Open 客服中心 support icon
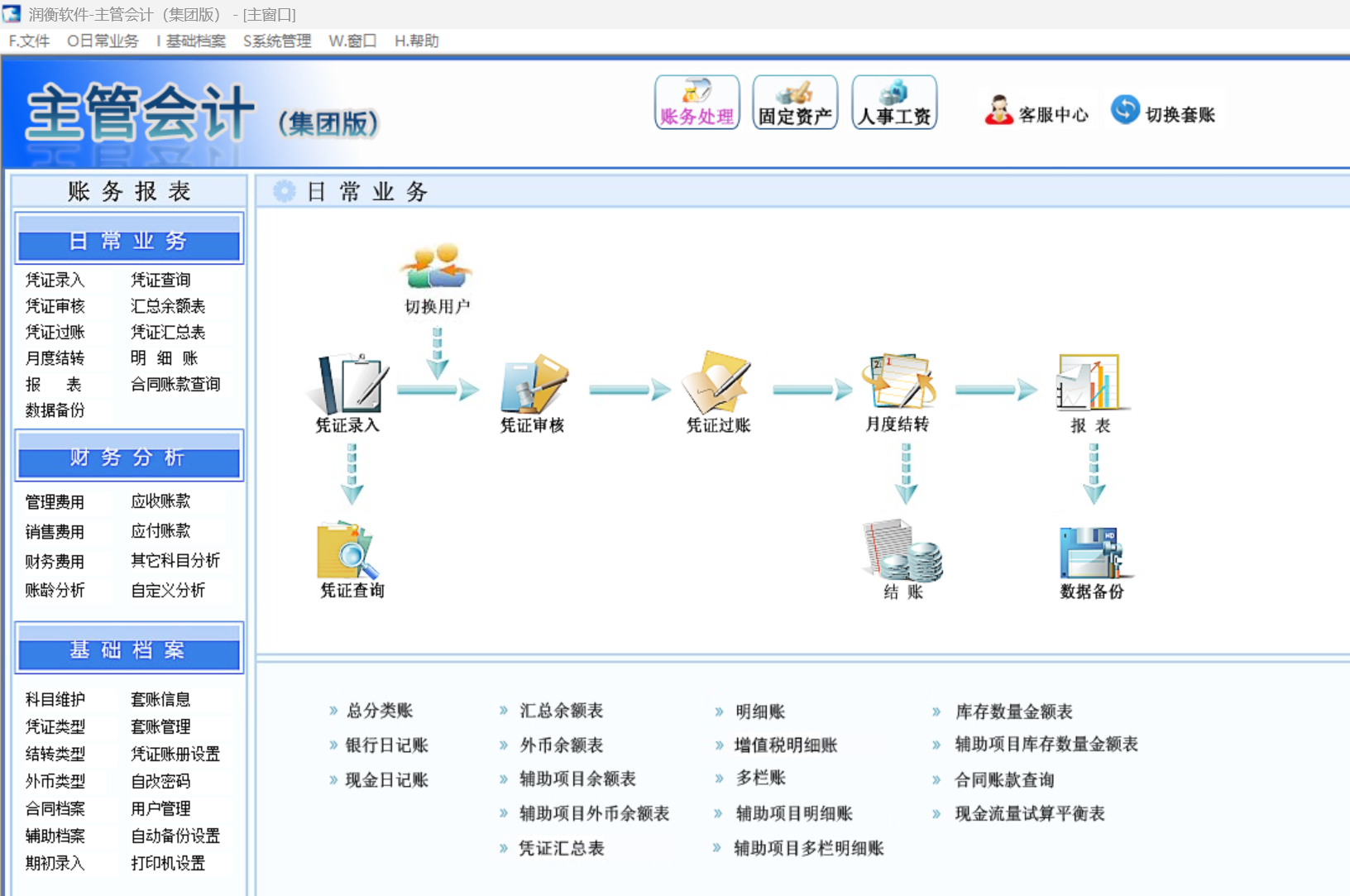This screenshot has height=896, width=1350. pos(999,110)
